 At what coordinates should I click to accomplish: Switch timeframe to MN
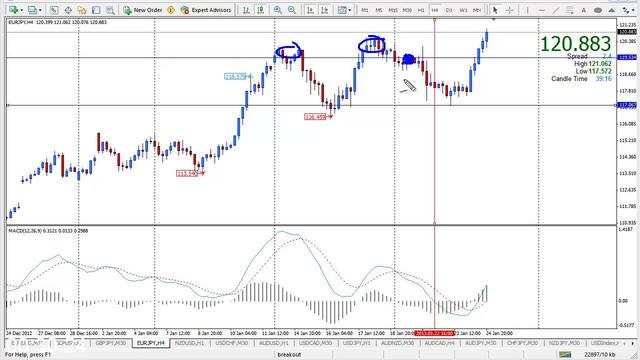(x=477, y=10)
